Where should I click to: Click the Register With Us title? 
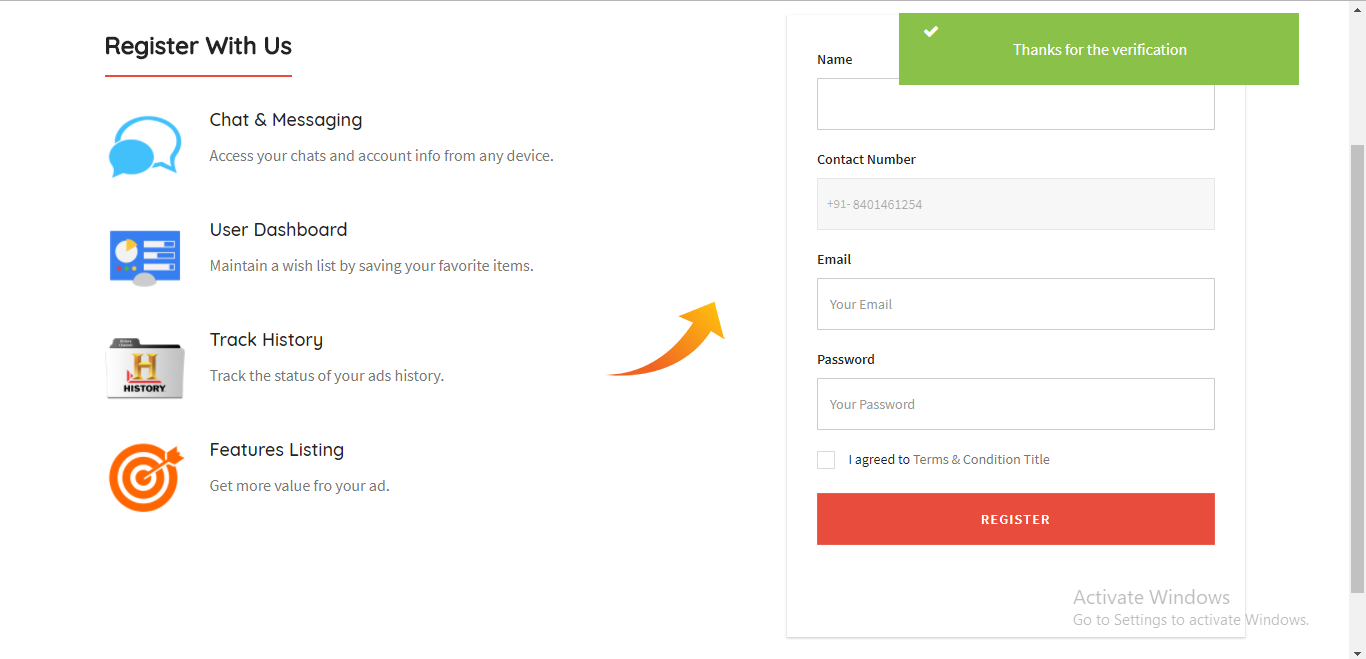(x=198, y=46)
